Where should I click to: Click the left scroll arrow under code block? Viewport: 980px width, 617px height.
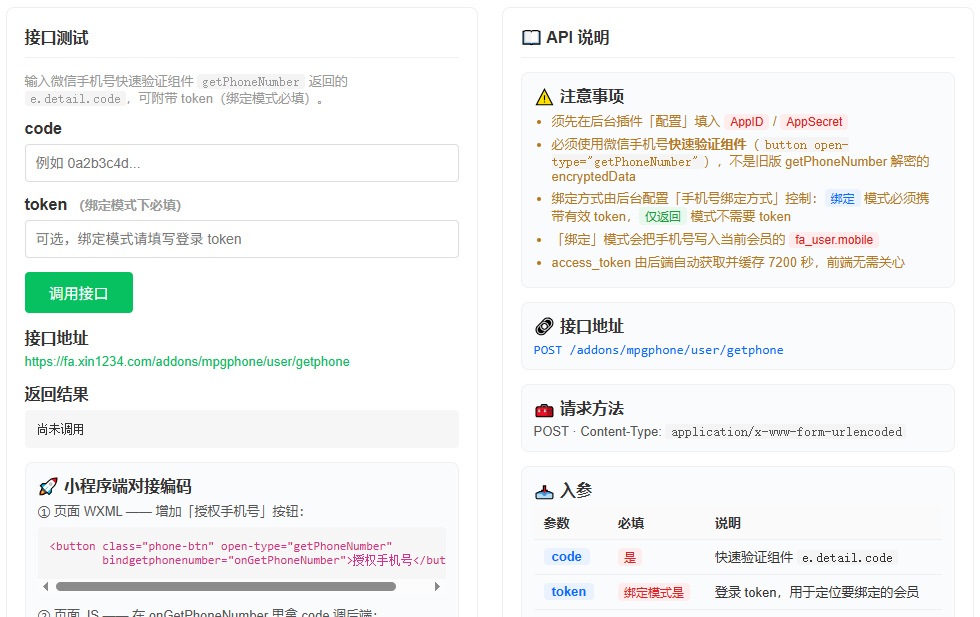tap(45, 586)
